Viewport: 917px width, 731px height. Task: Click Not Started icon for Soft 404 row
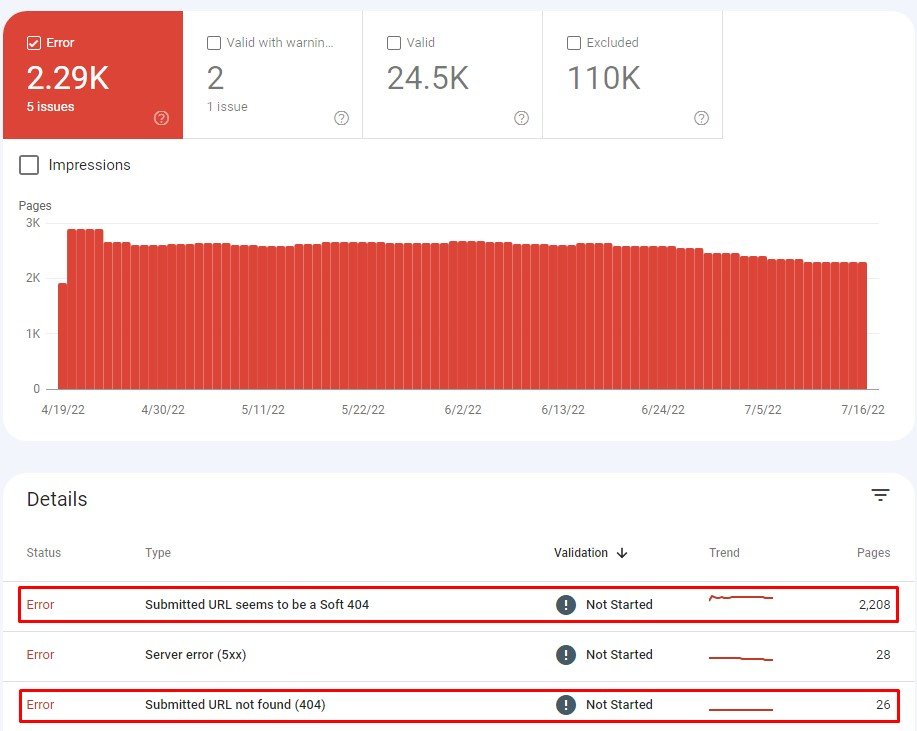click(566, 605)
